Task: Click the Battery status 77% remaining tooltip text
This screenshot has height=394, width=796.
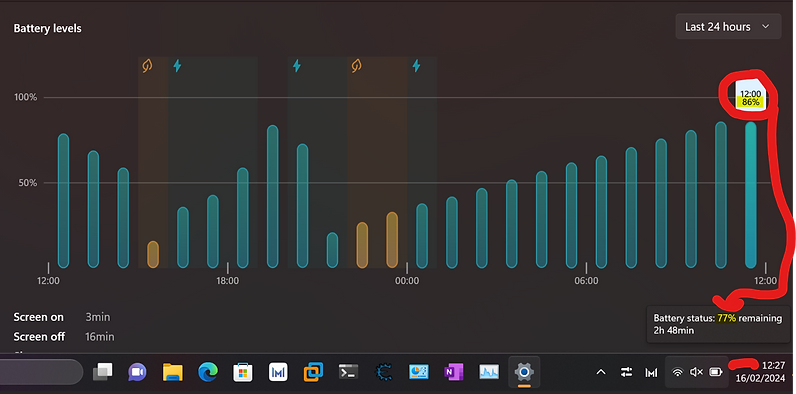Action: pyautogui.click(x=717, y=318)
